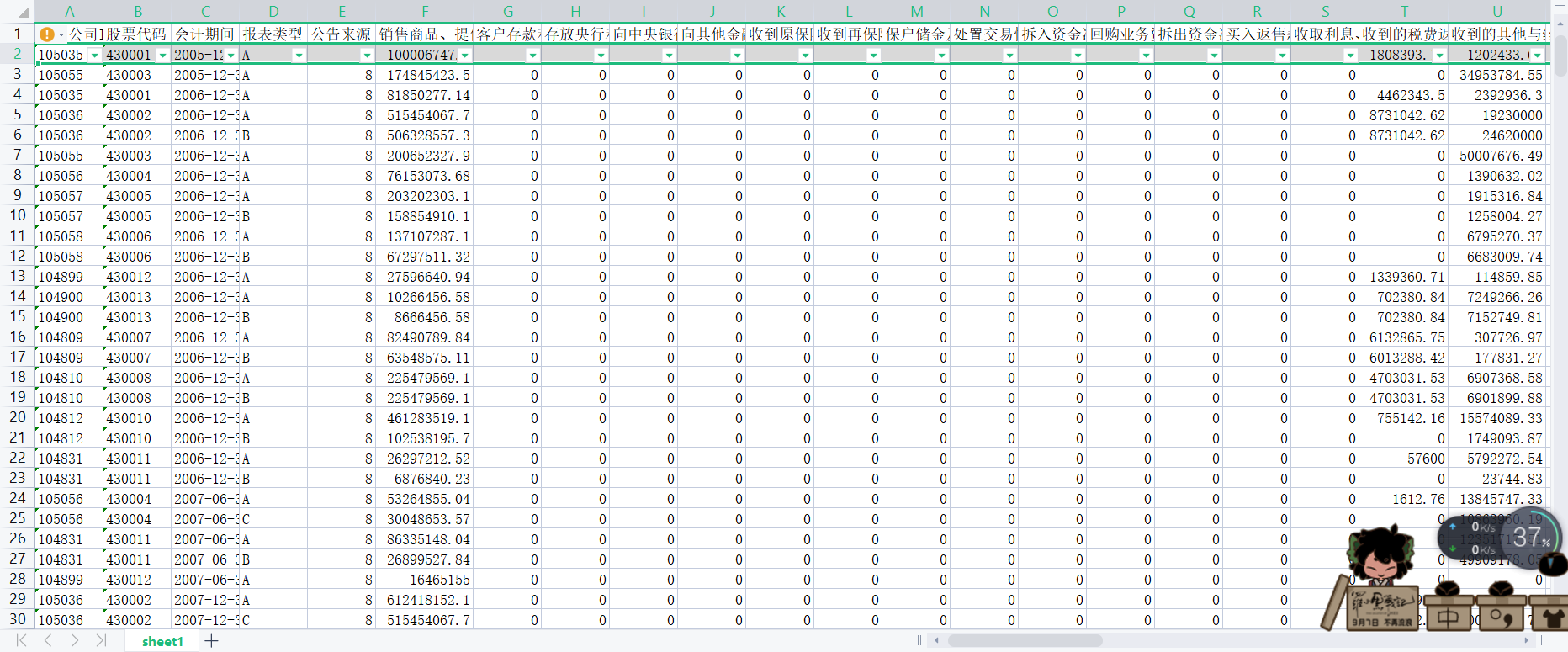Image resolution: width=1568 pixels, height=652 pixels.
Task: Jump to the first sheet with the navigation arrow
Action: tap(22, 641)
